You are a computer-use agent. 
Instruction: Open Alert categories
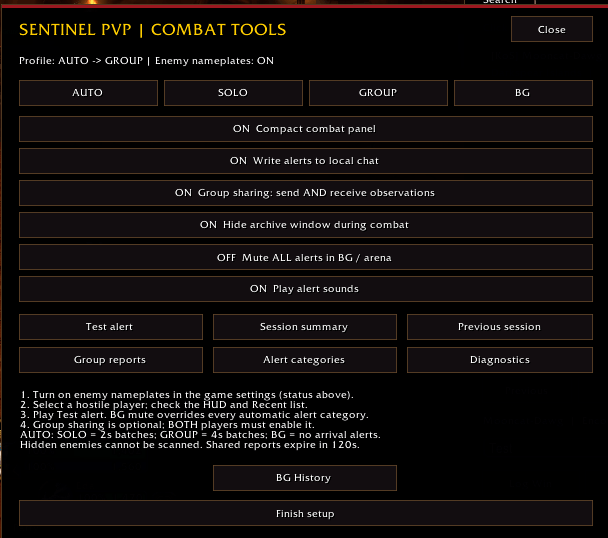point(305,360)
